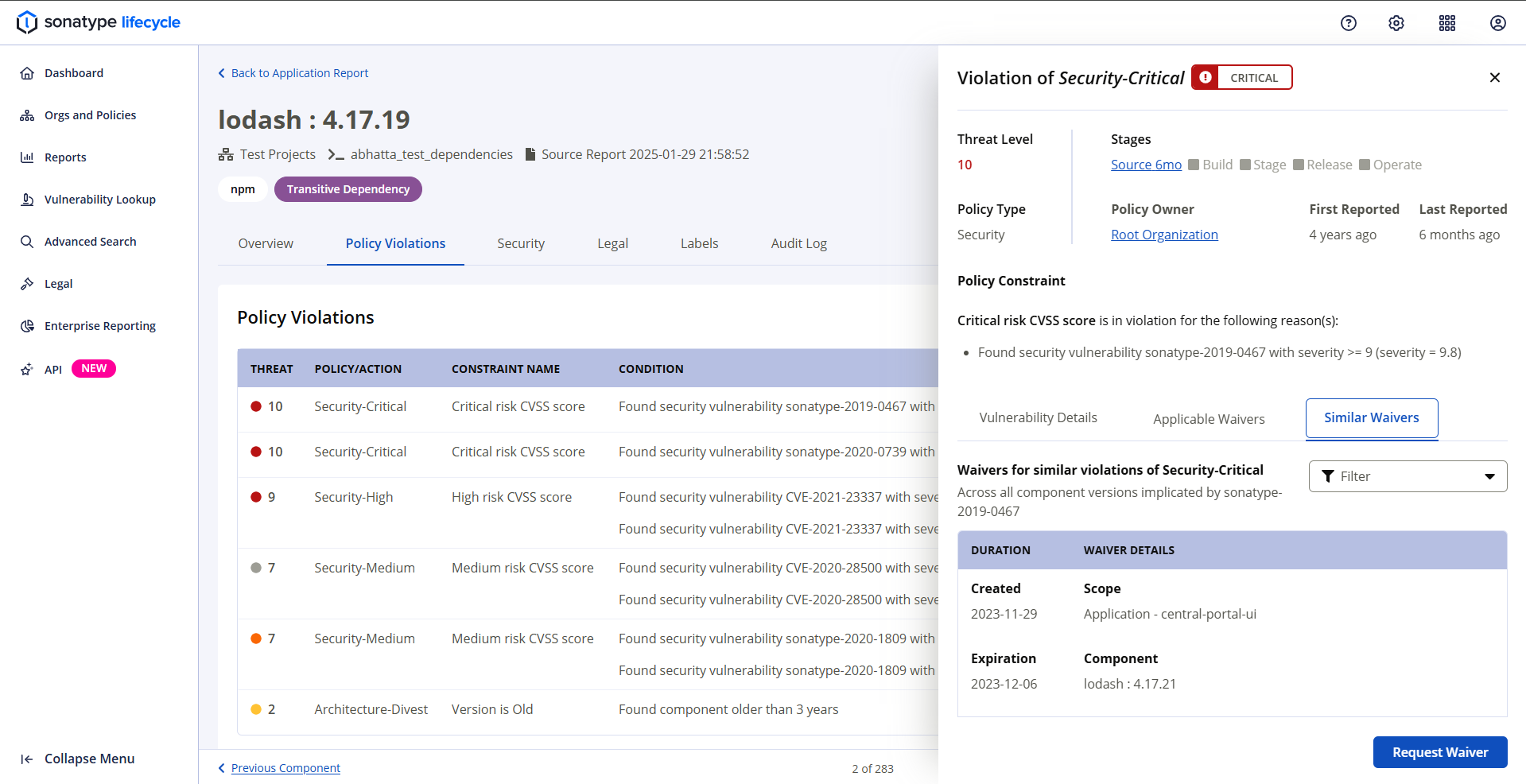Open the user account icon

point(1498,23)
